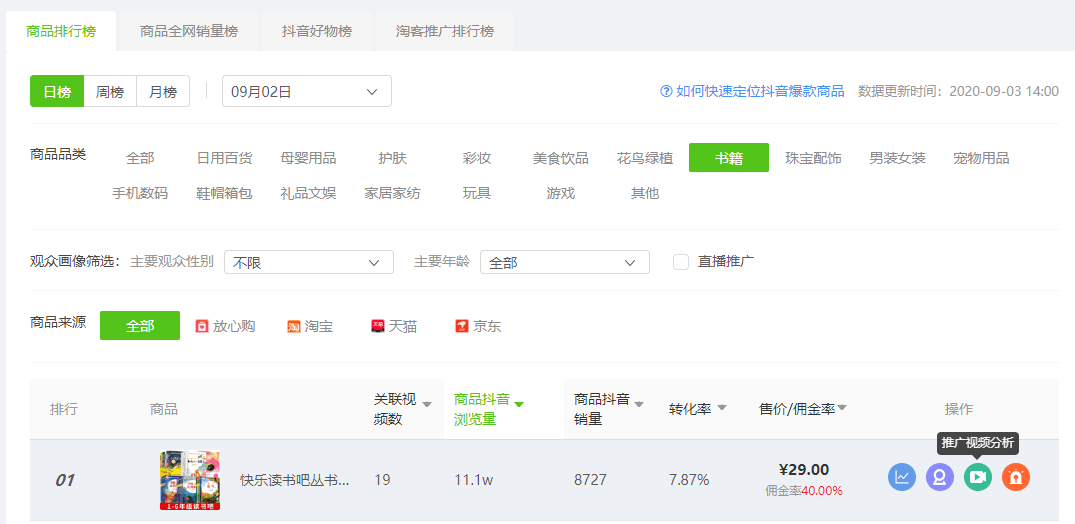Click the 快乐读书吧丛书 product thumbnail

(x=190, y=480)
